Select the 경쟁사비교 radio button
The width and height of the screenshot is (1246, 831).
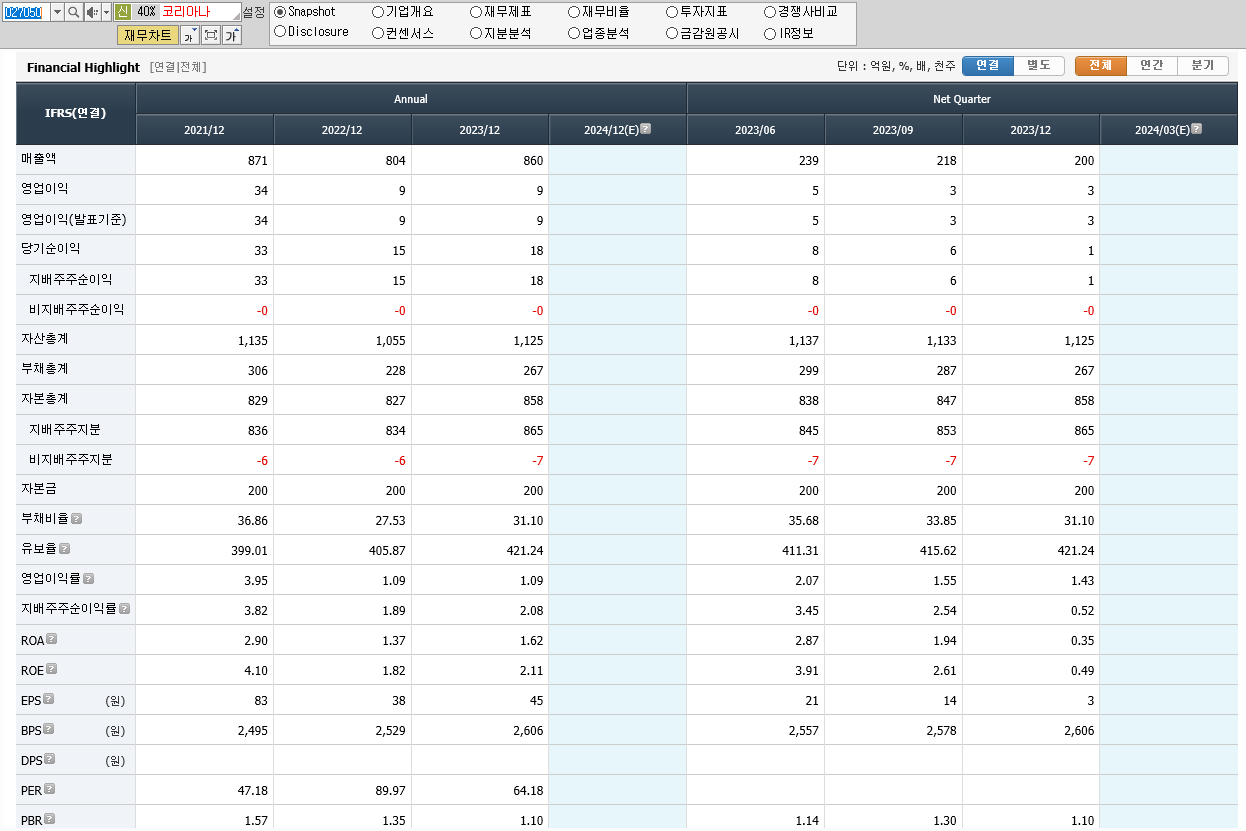770,12
